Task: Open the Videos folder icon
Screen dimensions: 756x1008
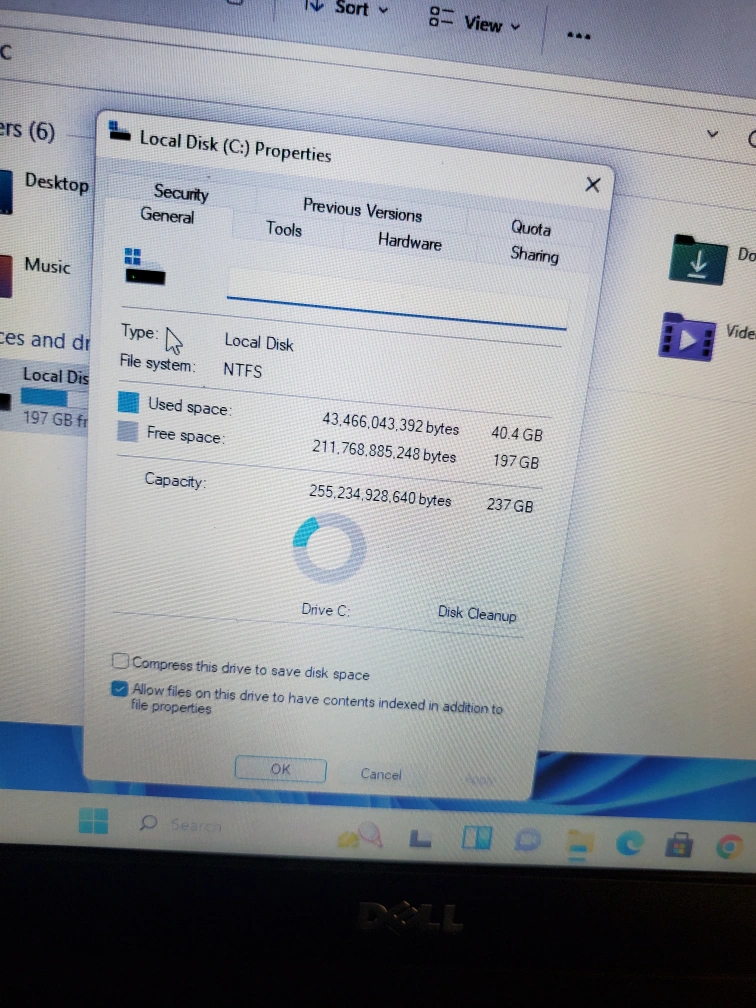Action: (687, 337)
